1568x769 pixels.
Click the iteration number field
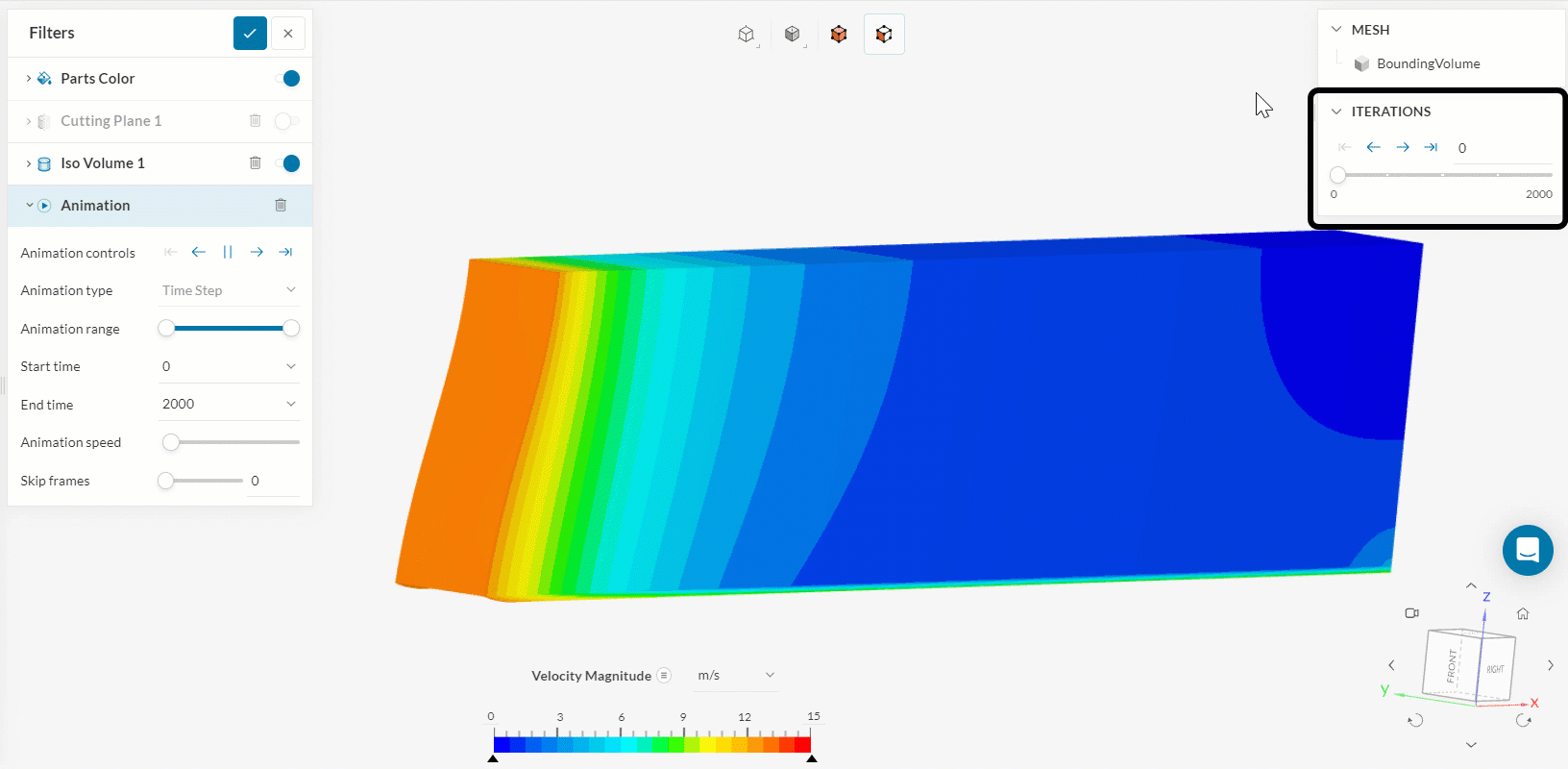click(1502, 148)
